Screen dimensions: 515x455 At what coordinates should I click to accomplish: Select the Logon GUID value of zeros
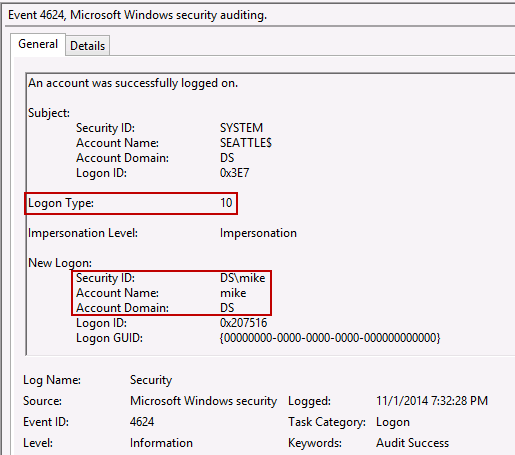(x=330, y=338)
